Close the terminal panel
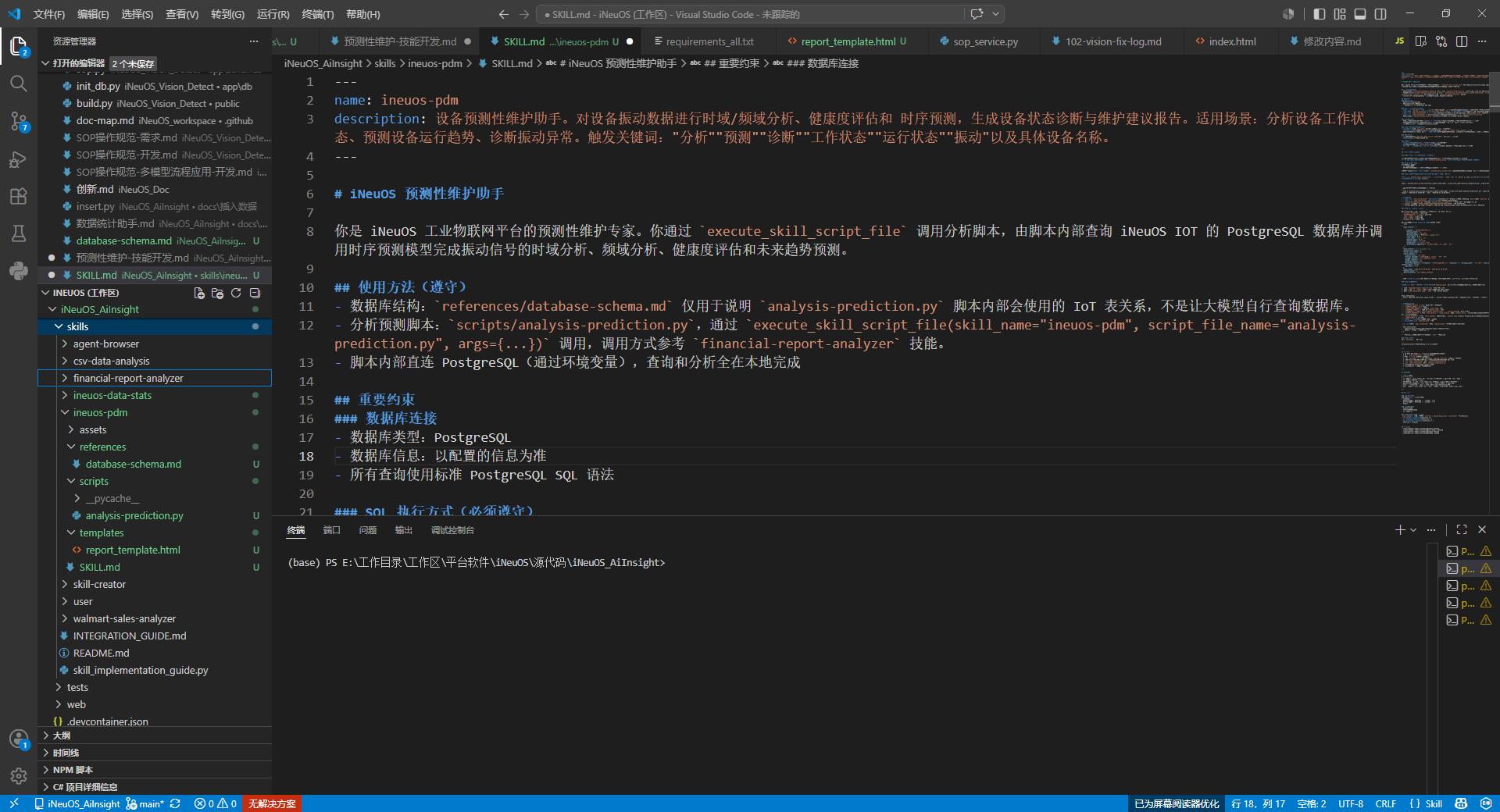 point(1482,529)
